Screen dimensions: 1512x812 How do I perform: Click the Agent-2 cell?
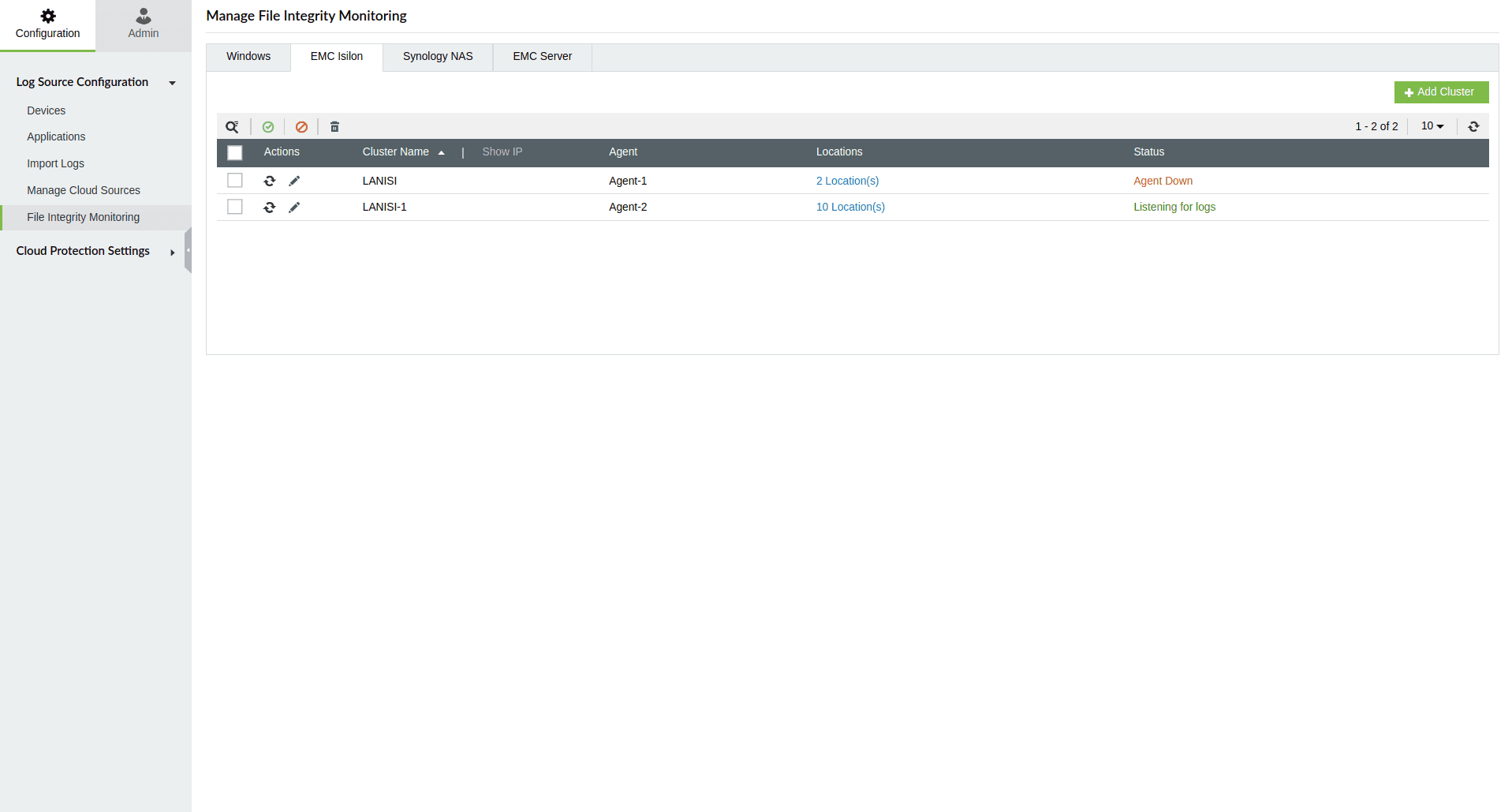pos(628,207)
